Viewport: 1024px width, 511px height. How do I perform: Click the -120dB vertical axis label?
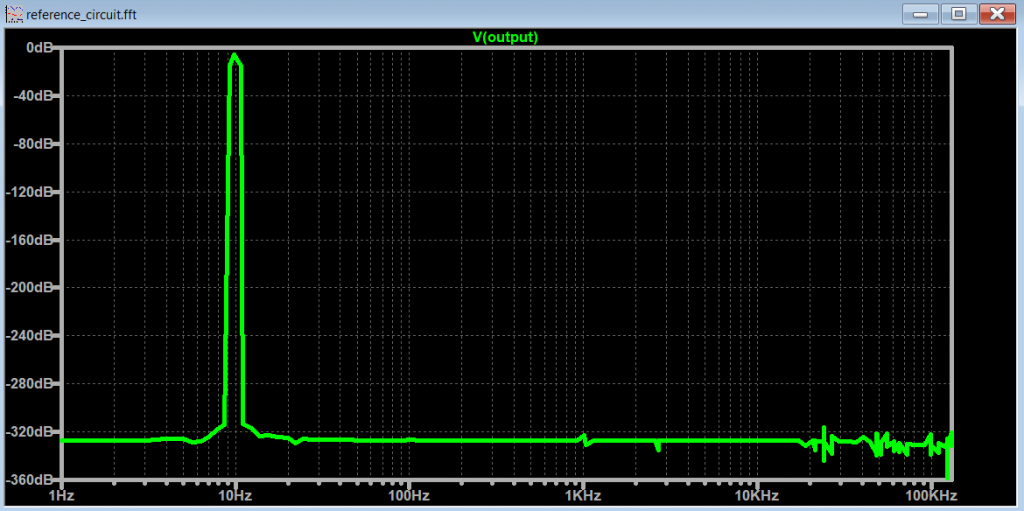point(32,192)
